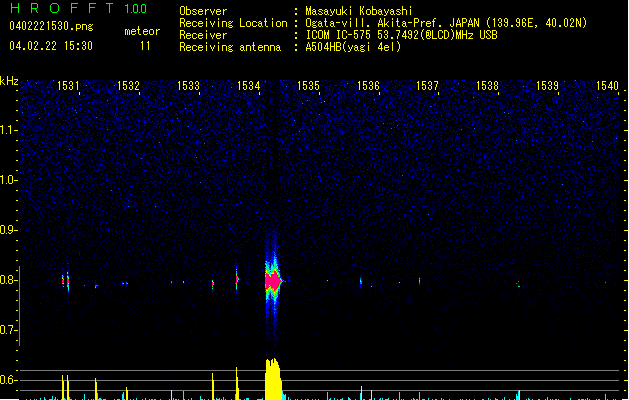Screen dimensions: 629x400
Task: Click the A504HB(yagi 4el) antenna text
Action: pos(353,47)
